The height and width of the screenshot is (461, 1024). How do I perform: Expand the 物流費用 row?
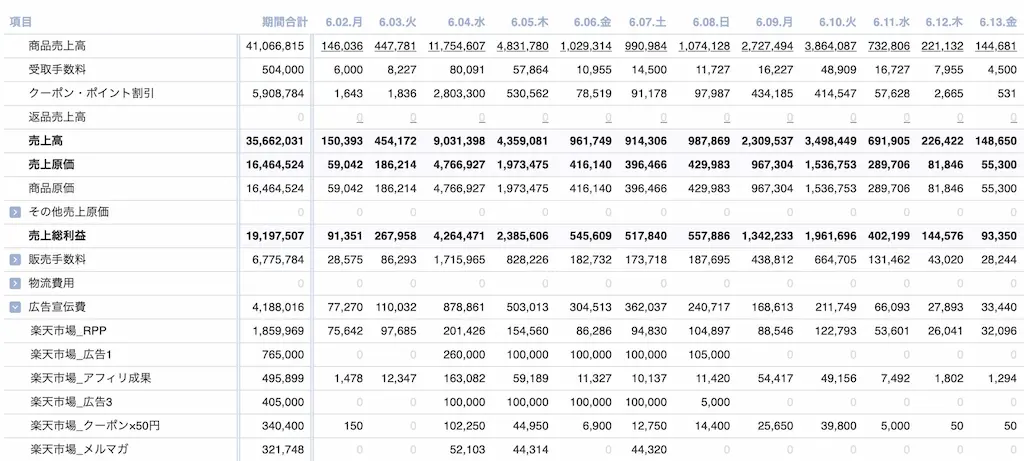[x=15, y=283]
